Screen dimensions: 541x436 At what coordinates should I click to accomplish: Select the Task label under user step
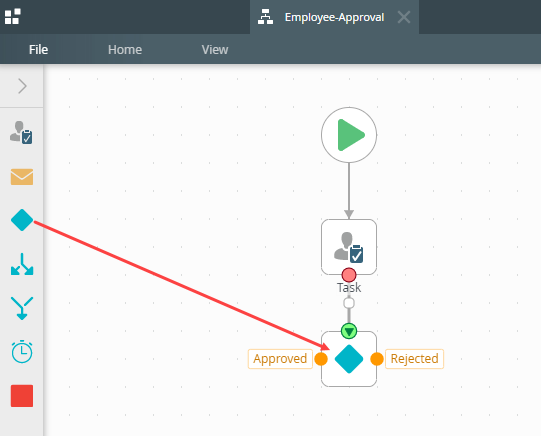click(x=349, y=288)
